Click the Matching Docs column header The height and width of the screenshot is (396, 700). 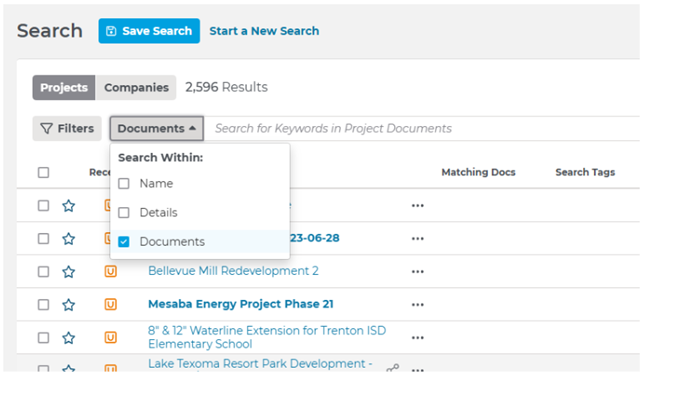point(478,172)
